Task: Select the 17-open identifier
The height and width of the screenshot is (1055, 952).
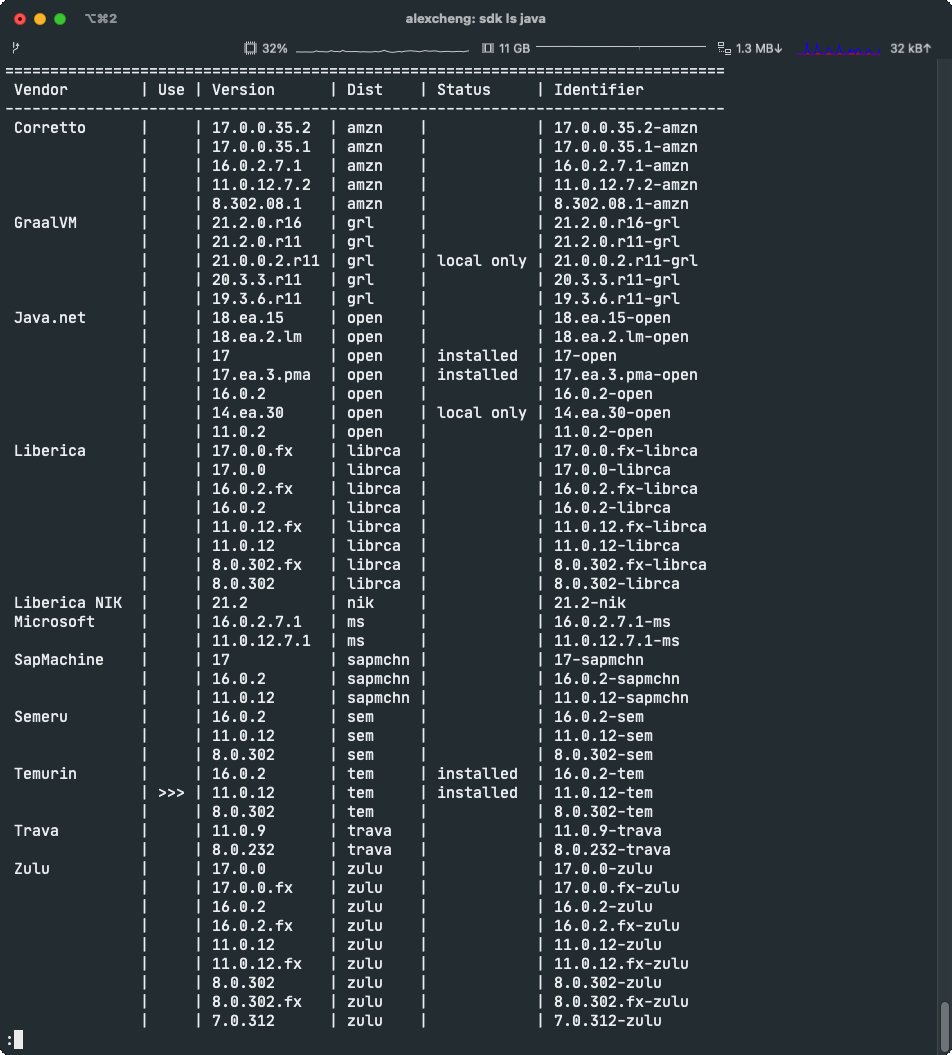Action: point(585,356)
